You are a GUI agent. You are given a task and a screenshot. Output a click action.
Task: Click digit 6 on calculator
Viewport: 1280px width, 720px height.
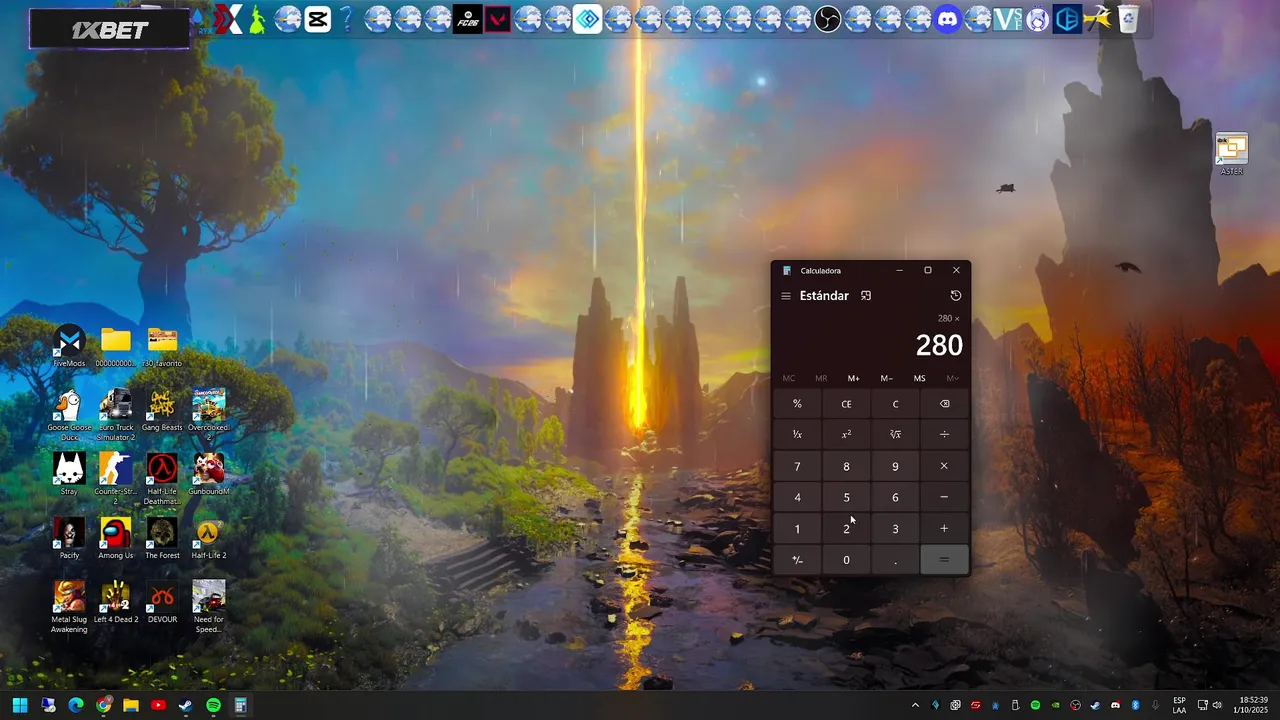[x=895, y=497]
